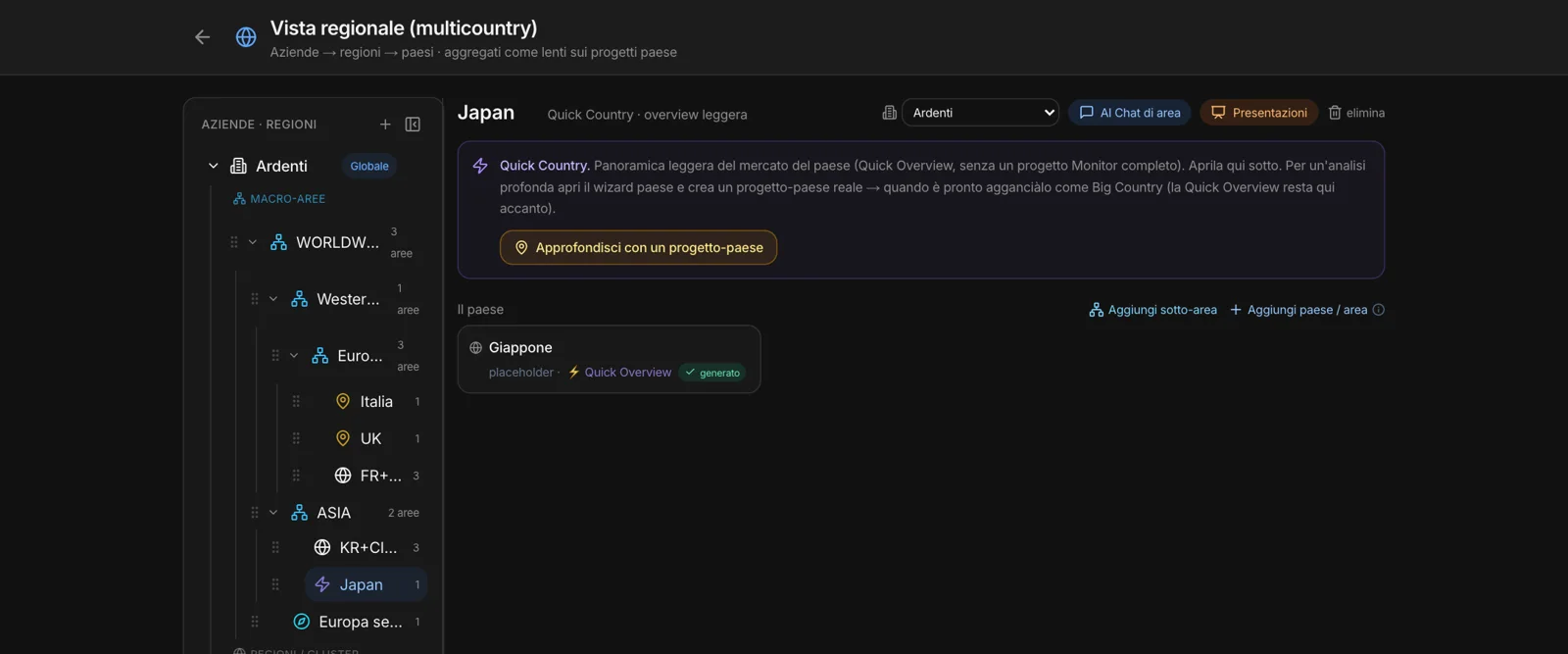This screenshot has height=654, width=1568.
Task: Open the UK country node
Action: tap(370, 438)
